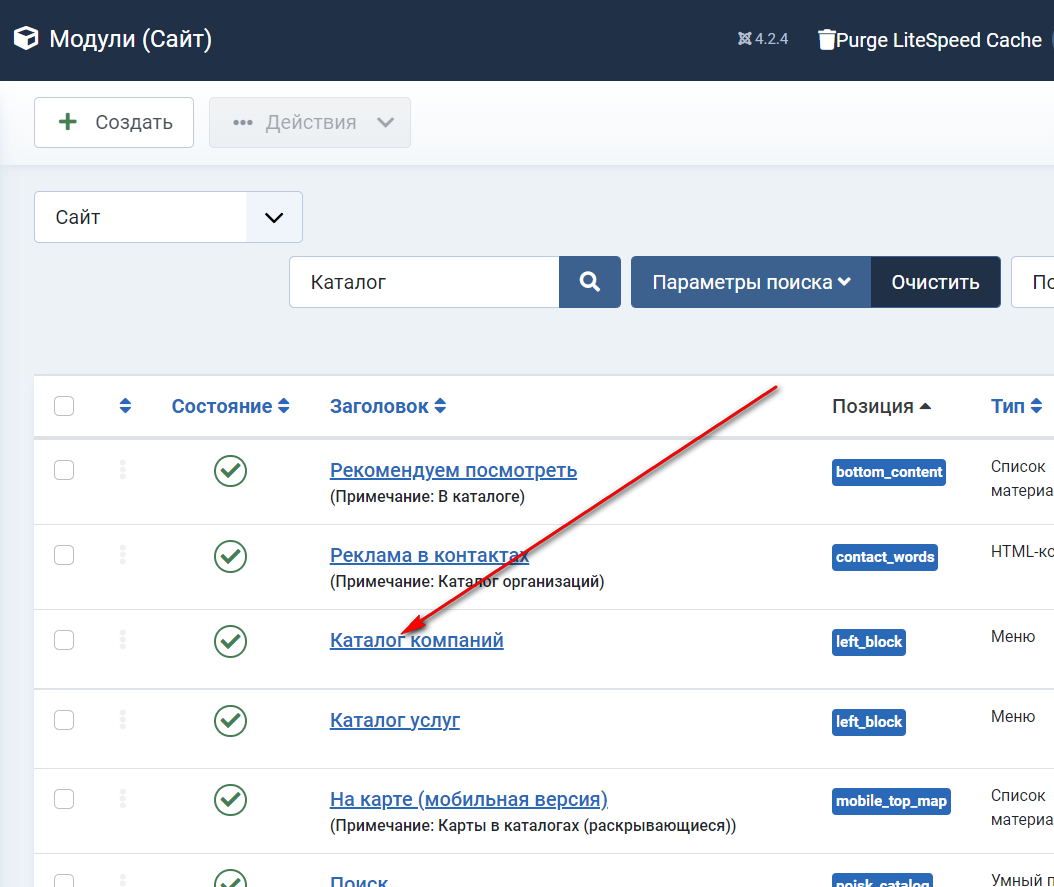
Task: Click the Joomla 4.2.4 version icon
Action: click(744, 40)
